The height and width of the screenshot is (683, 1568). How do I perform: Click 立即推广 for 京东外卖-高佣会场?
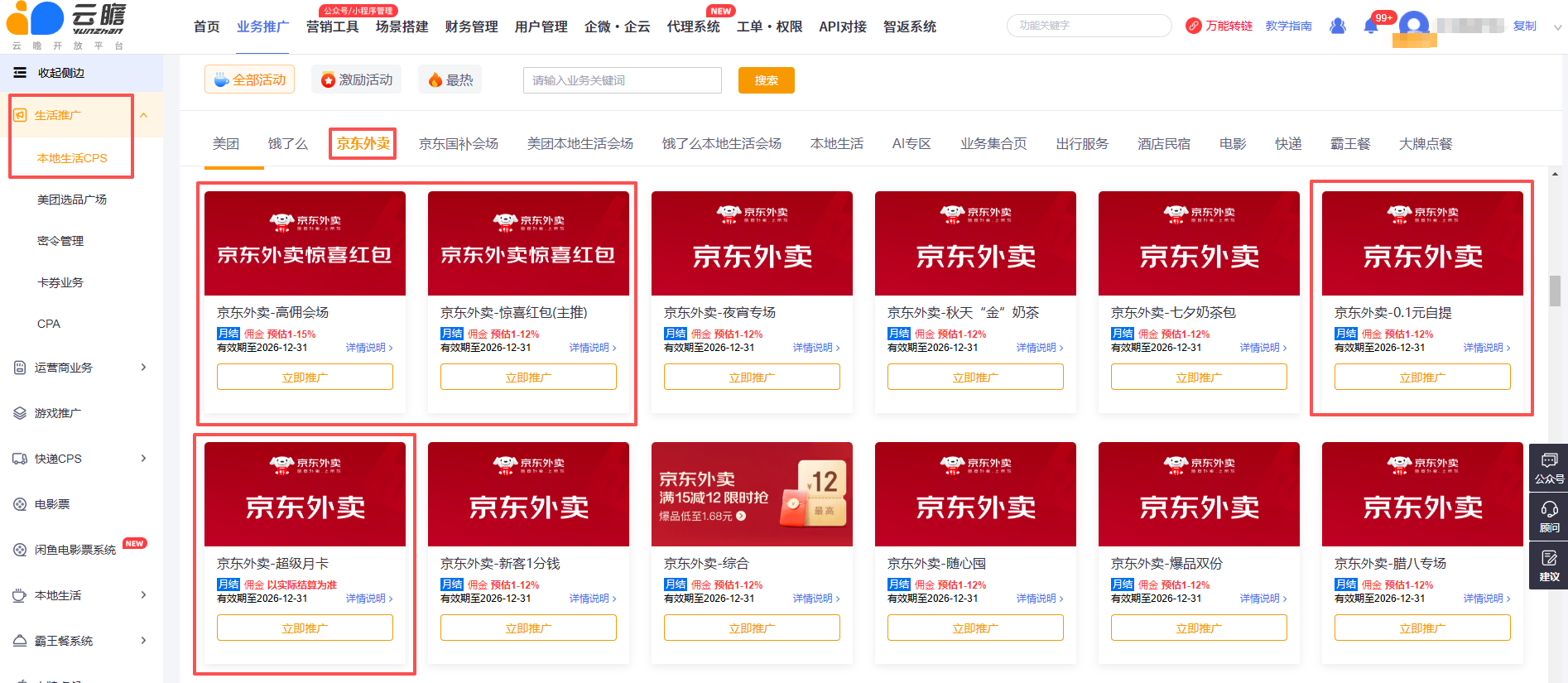[305, 378]
